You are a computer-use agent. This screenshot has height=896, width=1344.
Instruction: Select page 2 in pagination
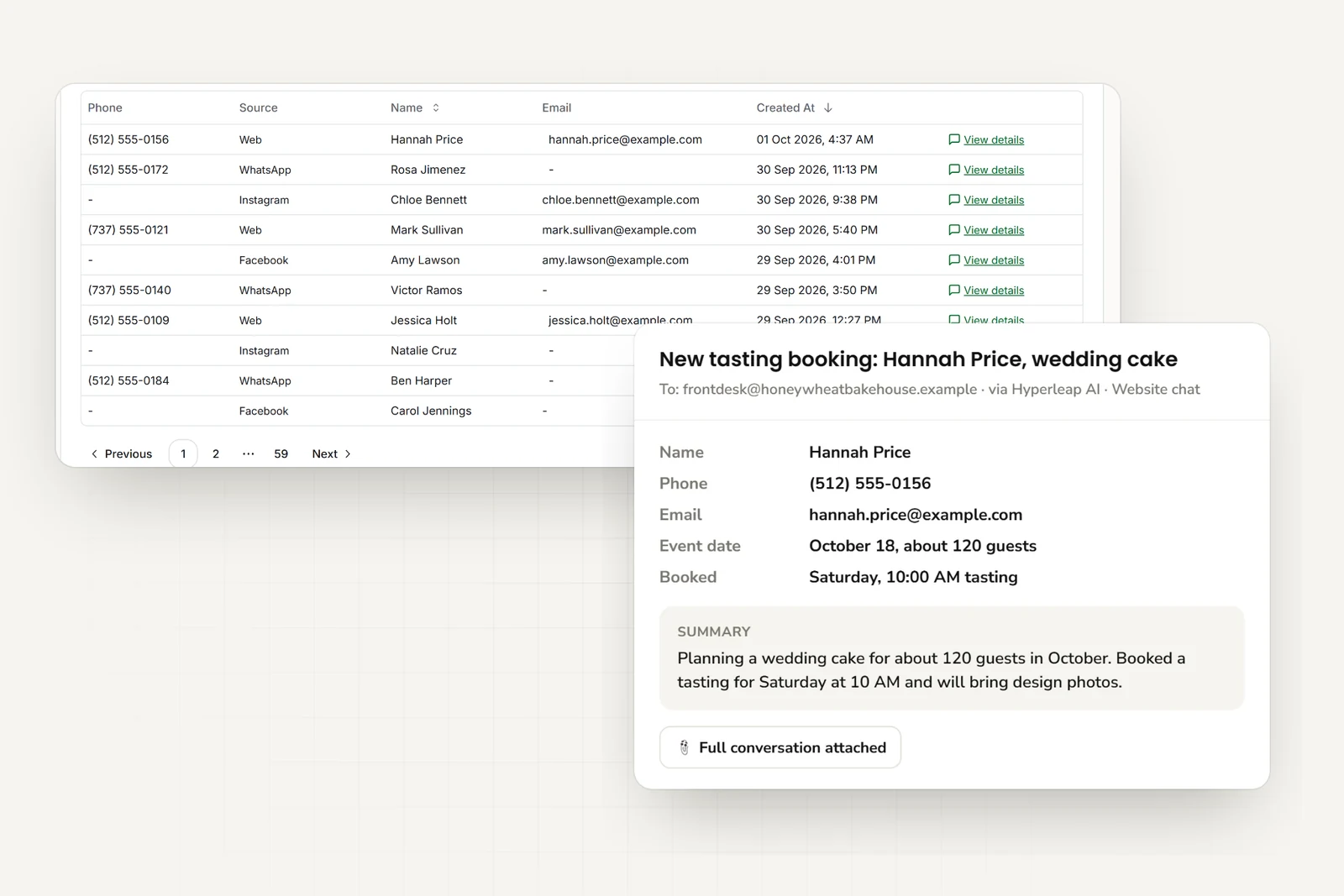216,453
